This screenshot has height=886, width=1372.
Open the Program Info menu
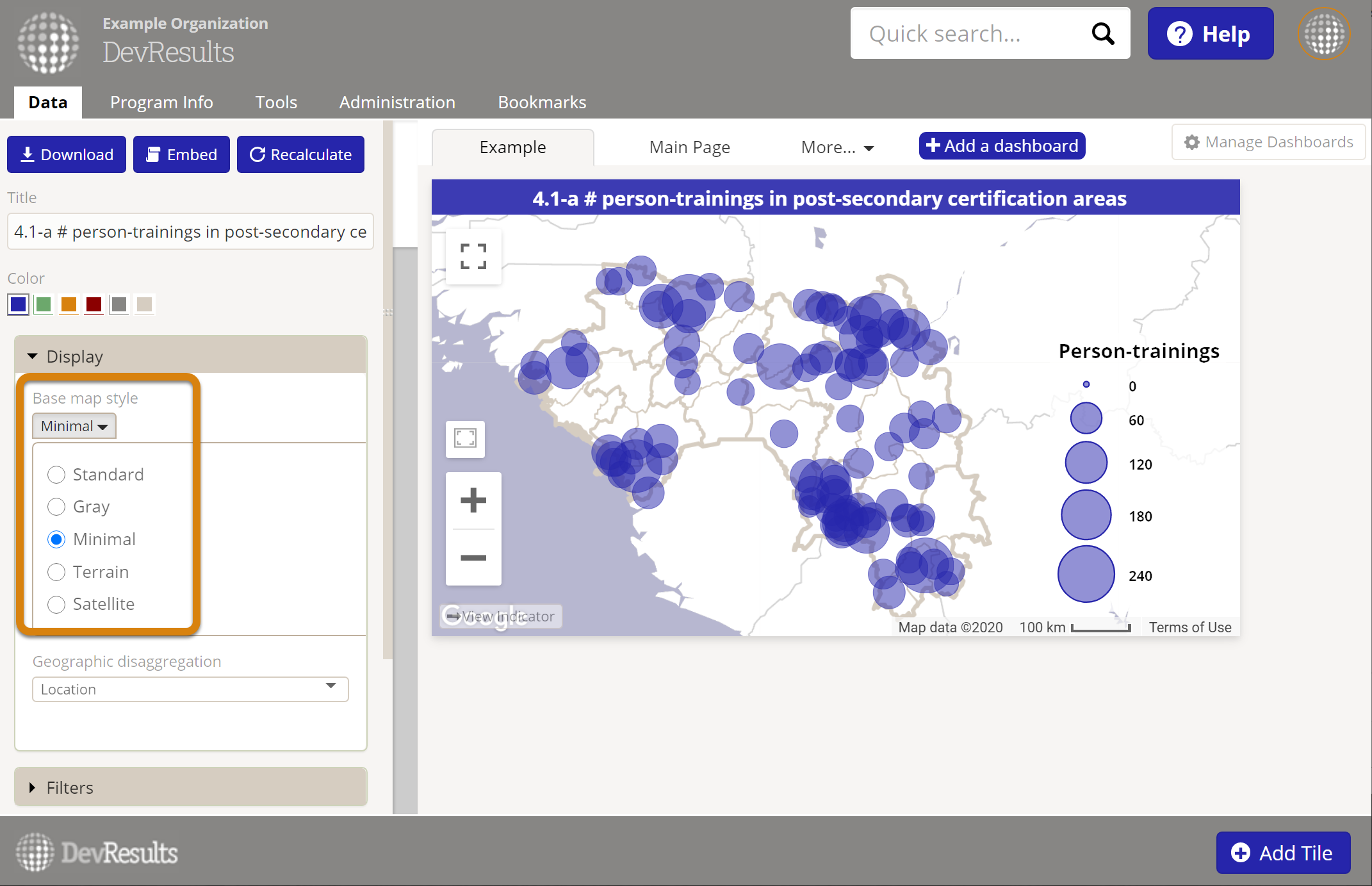click(161, 103)
